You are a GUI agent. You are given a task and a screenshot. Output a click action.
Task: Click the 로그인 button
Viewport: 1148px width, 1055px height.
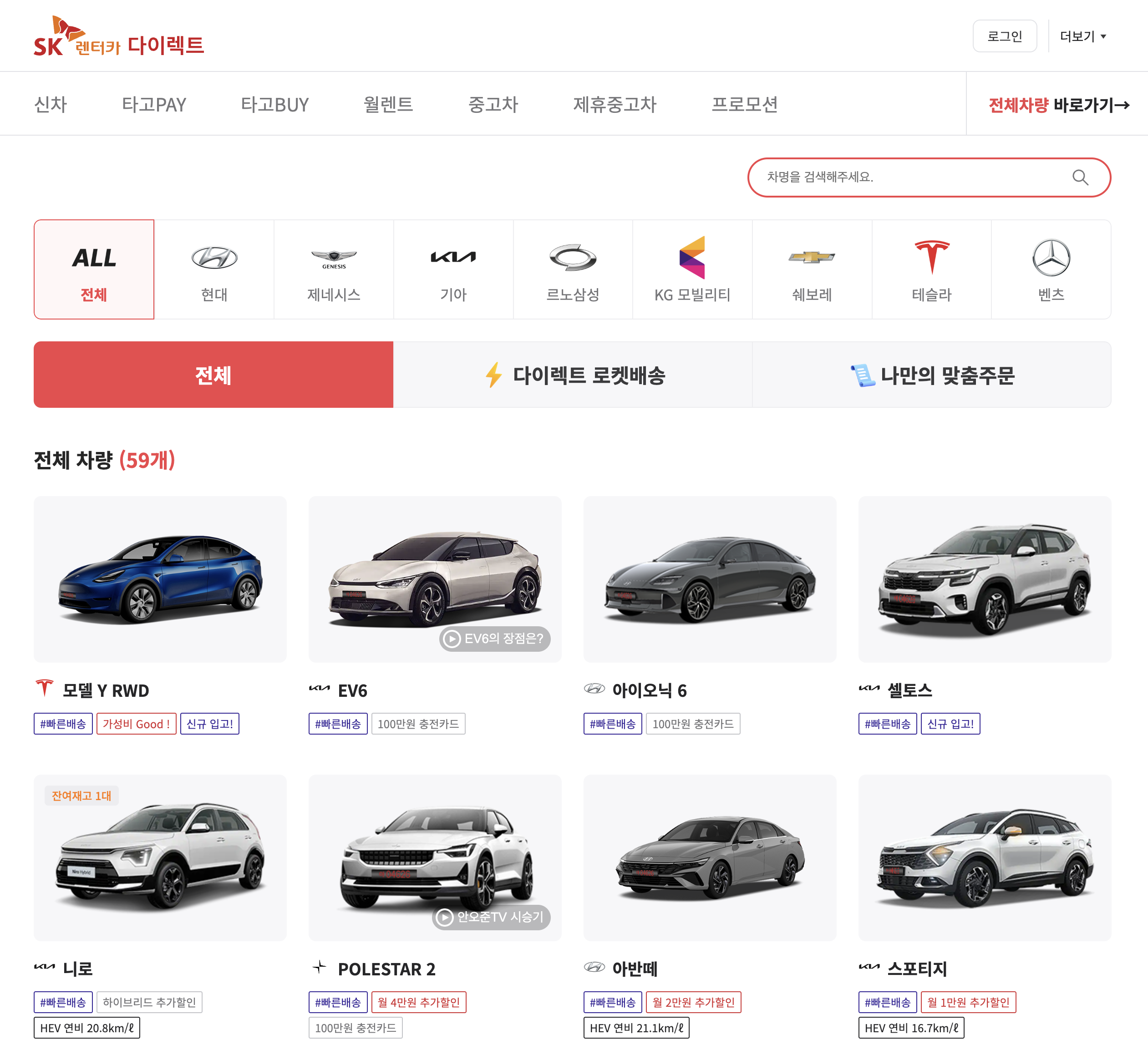[1004, 36]
